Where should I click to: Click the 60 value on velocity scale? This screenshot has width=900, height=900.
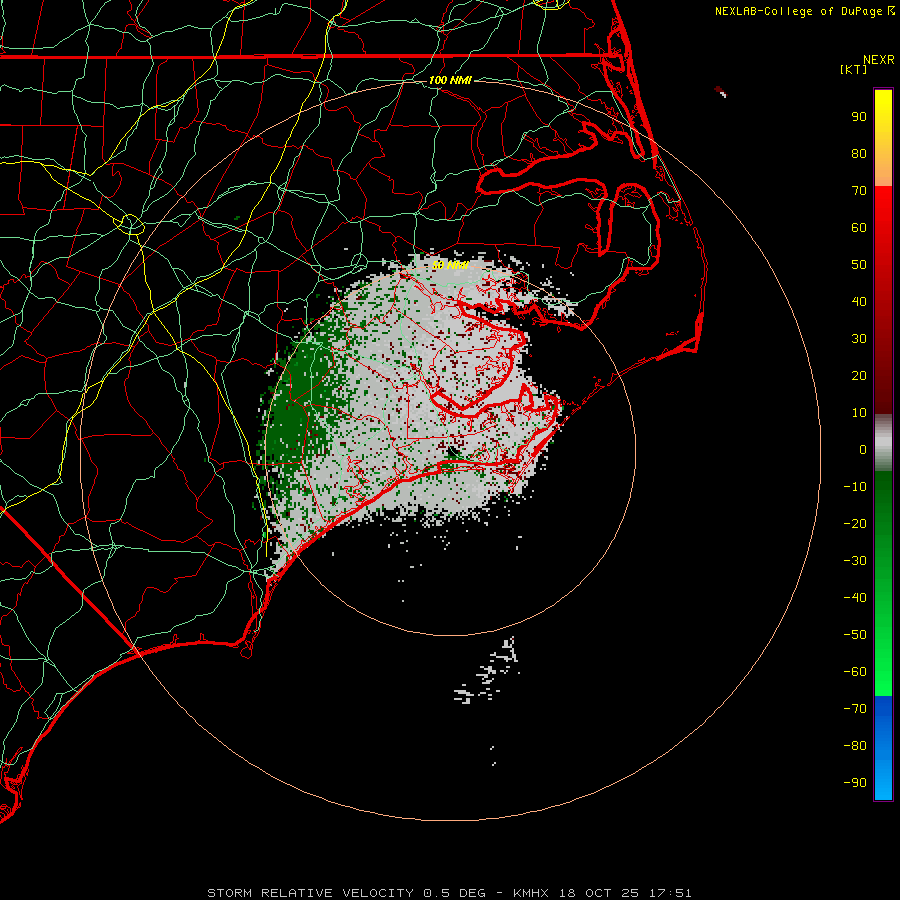(859, 228)
